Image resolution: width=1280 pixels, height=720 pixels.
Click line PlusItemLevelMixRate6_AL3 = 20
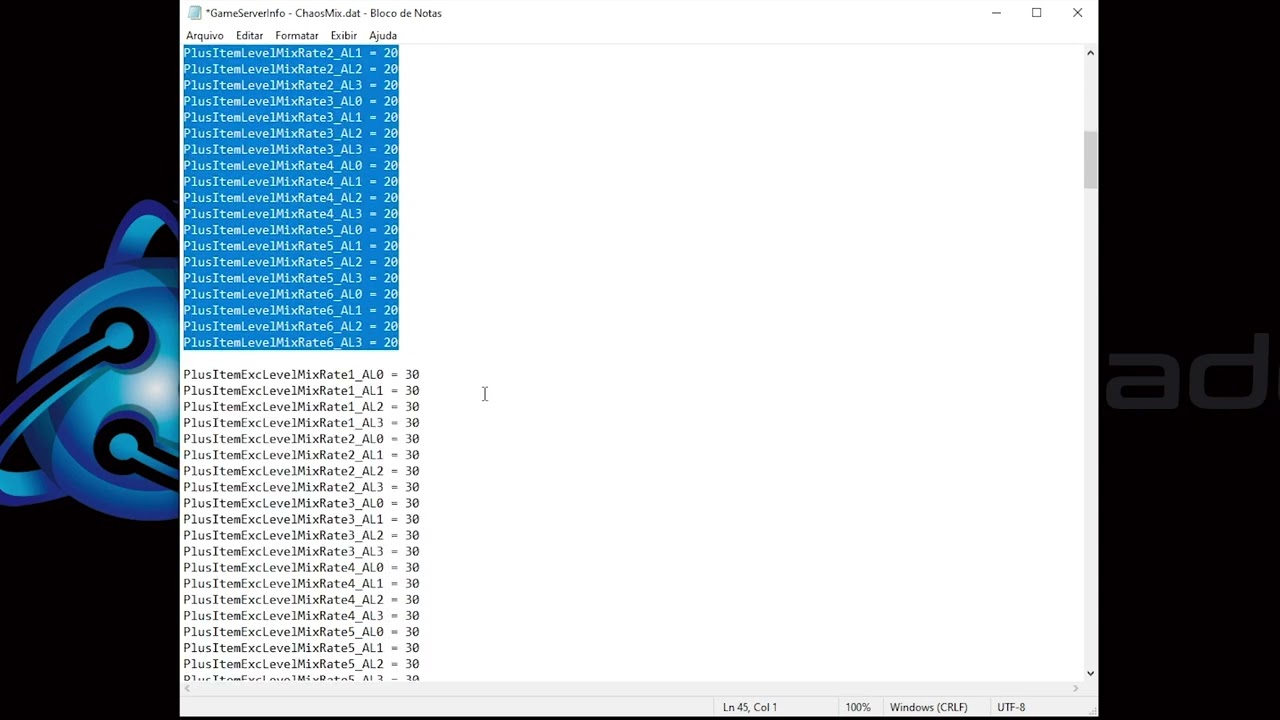click(x=291, y=342)
